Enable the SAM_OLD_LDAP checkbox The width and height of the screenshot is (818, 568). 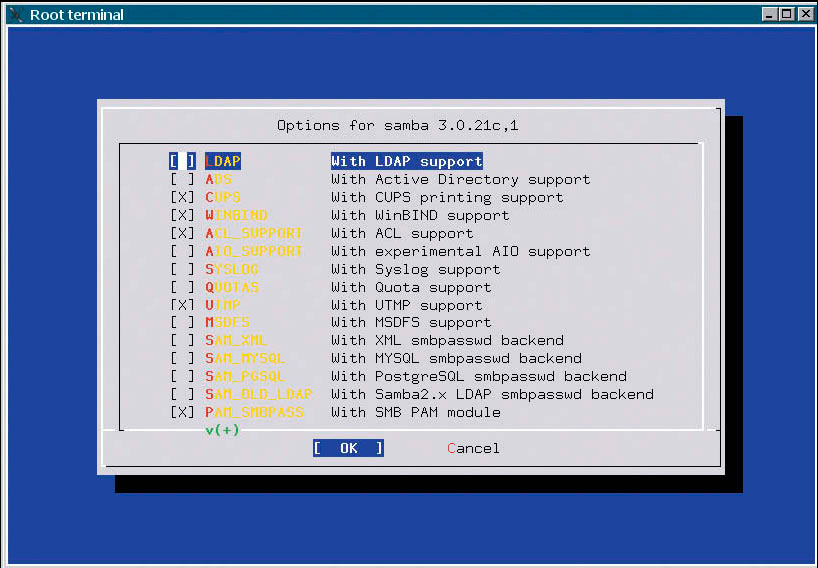click(x=182, y=394)
